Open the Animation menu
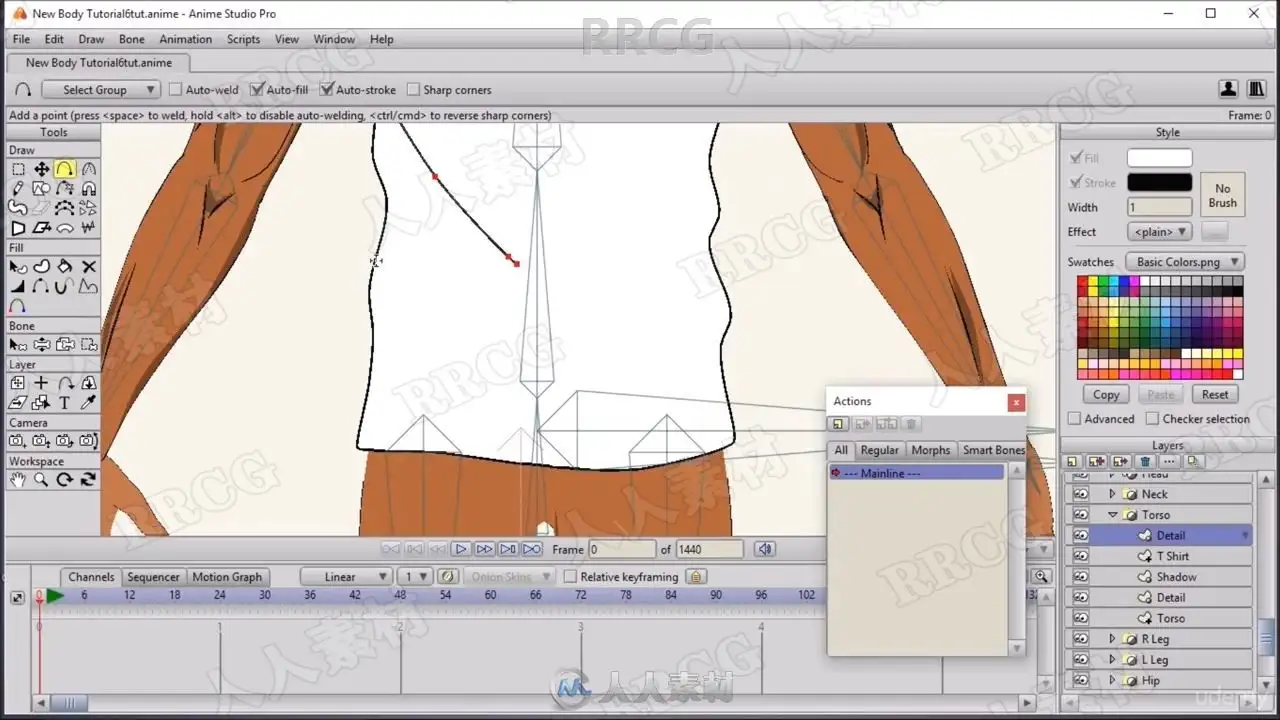 coord(185,39)
